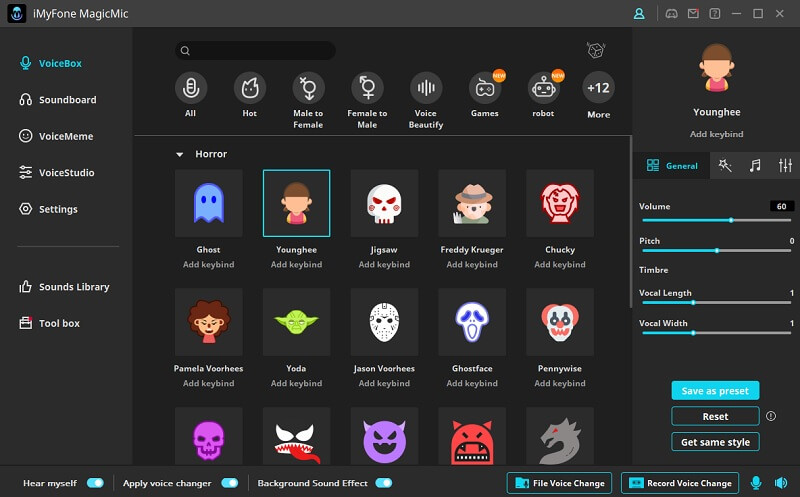Open Record Voice Change
The height and width of the screenshot is (497, 800).
[x=680, y=483]
